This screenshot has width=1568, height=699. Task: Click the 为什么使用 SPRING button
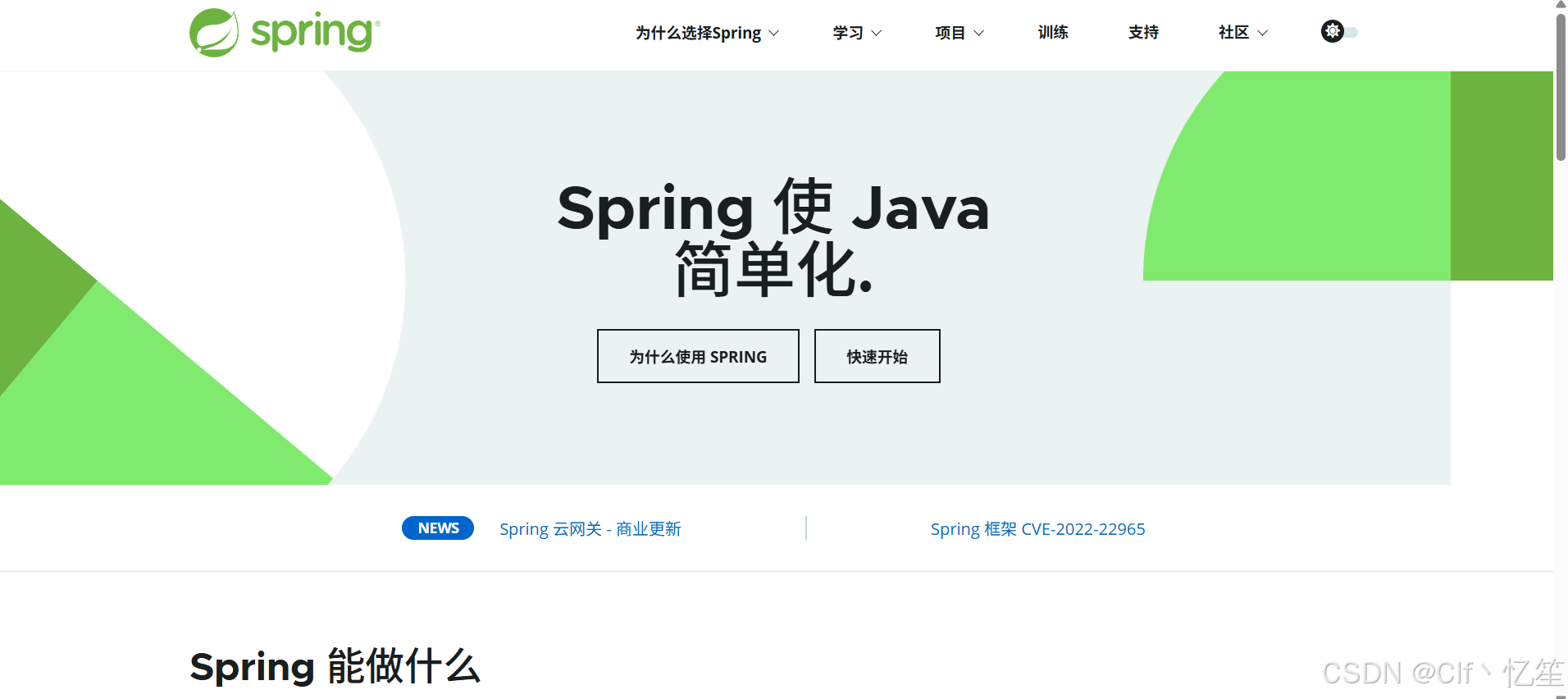698,356
